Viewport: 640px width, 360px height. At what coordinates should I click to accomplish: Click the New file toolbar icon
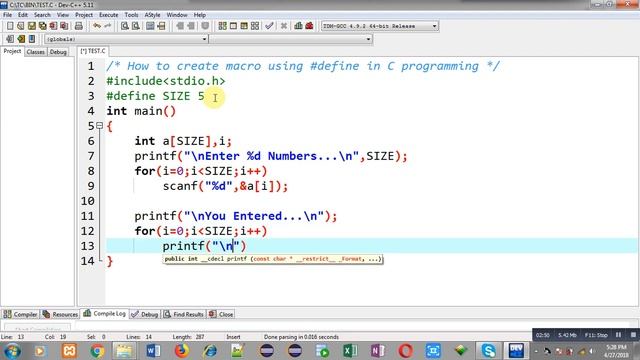pos(10,26)
